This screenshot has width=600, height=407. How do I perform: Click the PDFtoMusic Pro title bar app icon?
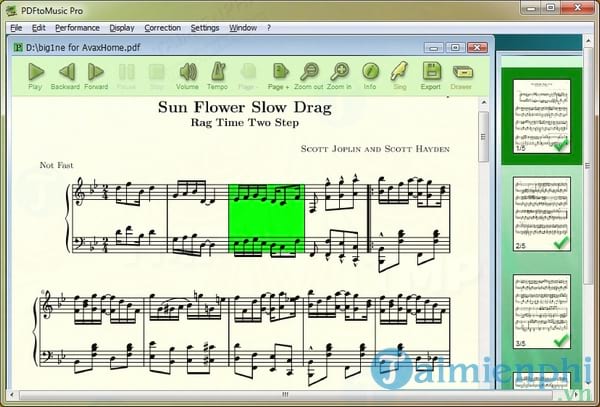pos(11,11)
